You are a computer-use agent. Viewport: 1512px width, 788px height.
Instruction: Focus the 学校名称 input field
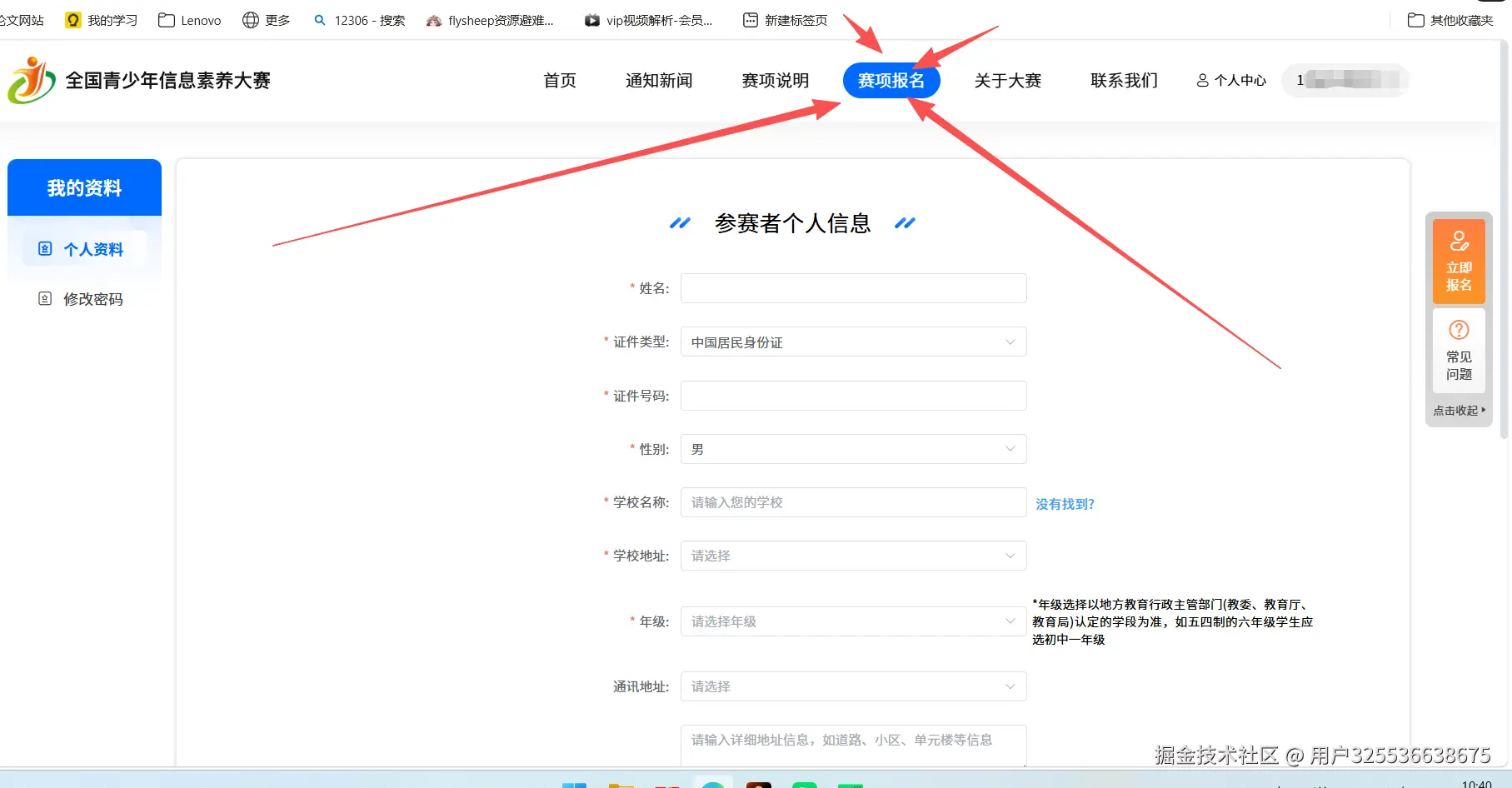point(853,502)
